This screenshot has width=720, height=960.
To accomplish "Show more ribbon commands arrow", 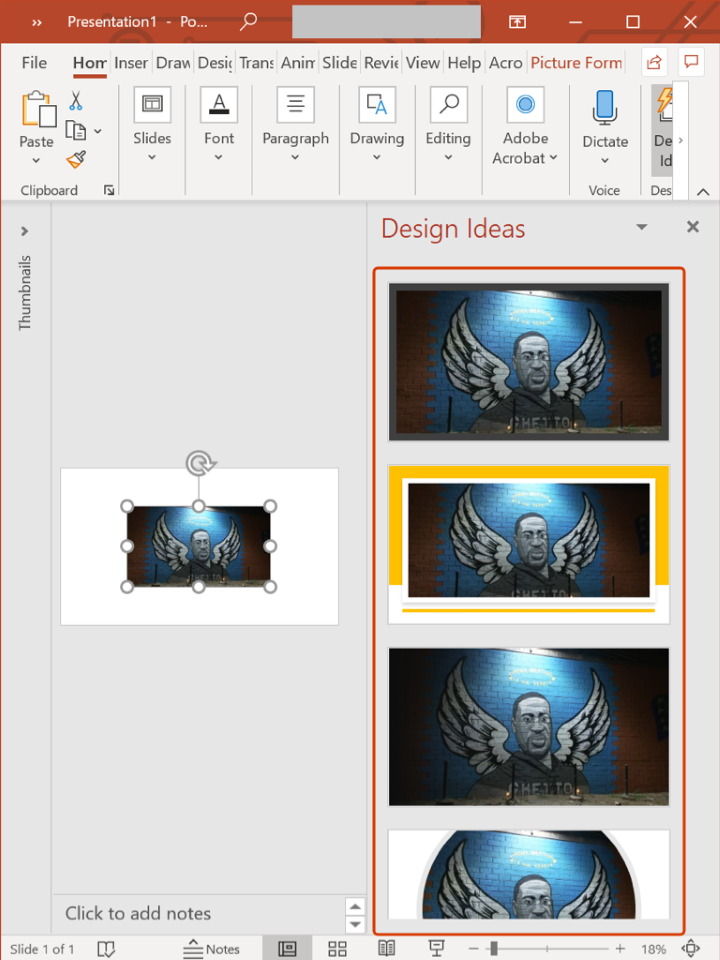I will pyautogui.click(x=680, y=140).
